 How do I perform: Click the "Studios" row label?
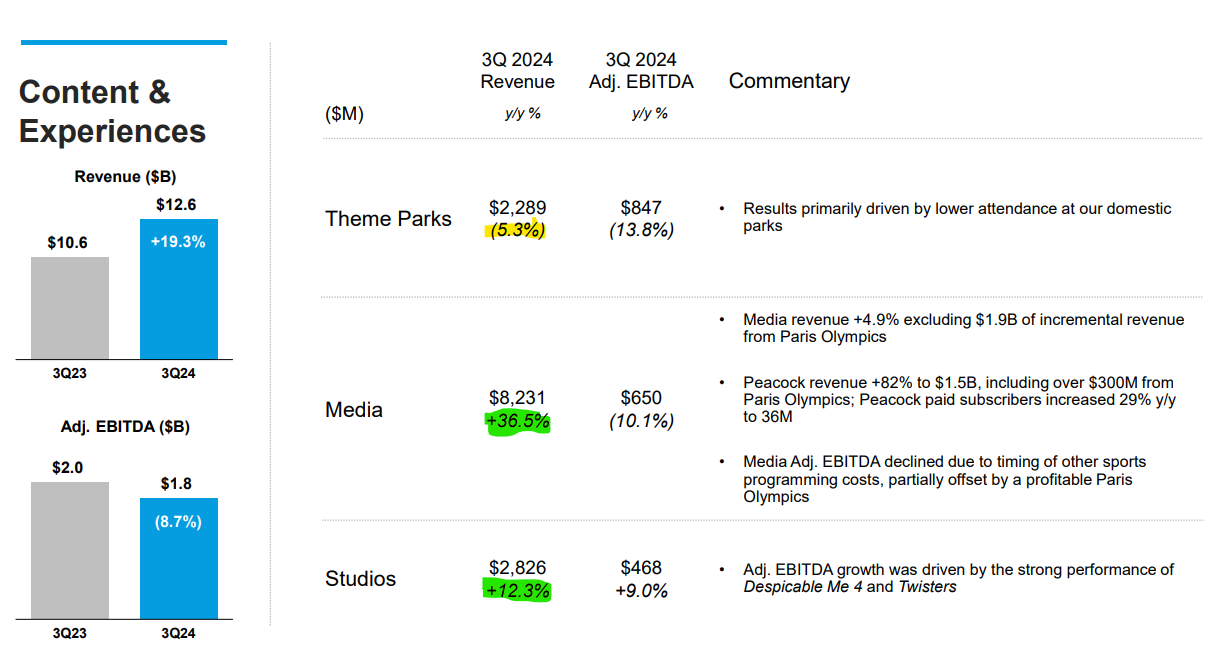tap(360, 579)
